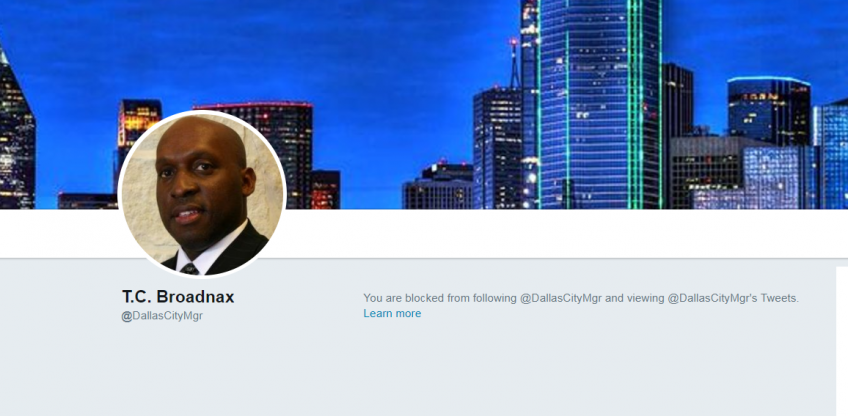Screen dimensions: 848x416
Task: Click "@DallasCityMgr's Tweets" in the blocked notice
Action: point(733,298)
